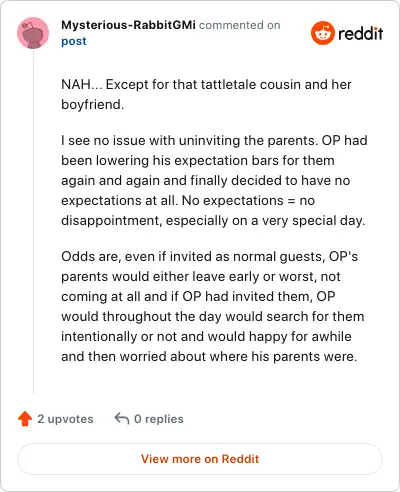Viewport: 400px width, 492px height.
Task: Follow the blue "post" link
Action: [x=74, y=41]
